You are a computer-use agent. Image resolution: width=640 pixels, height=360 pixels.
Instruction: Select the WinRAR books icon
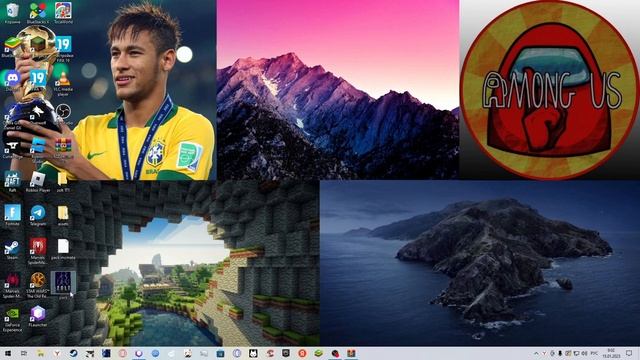(x=63, y=146)
